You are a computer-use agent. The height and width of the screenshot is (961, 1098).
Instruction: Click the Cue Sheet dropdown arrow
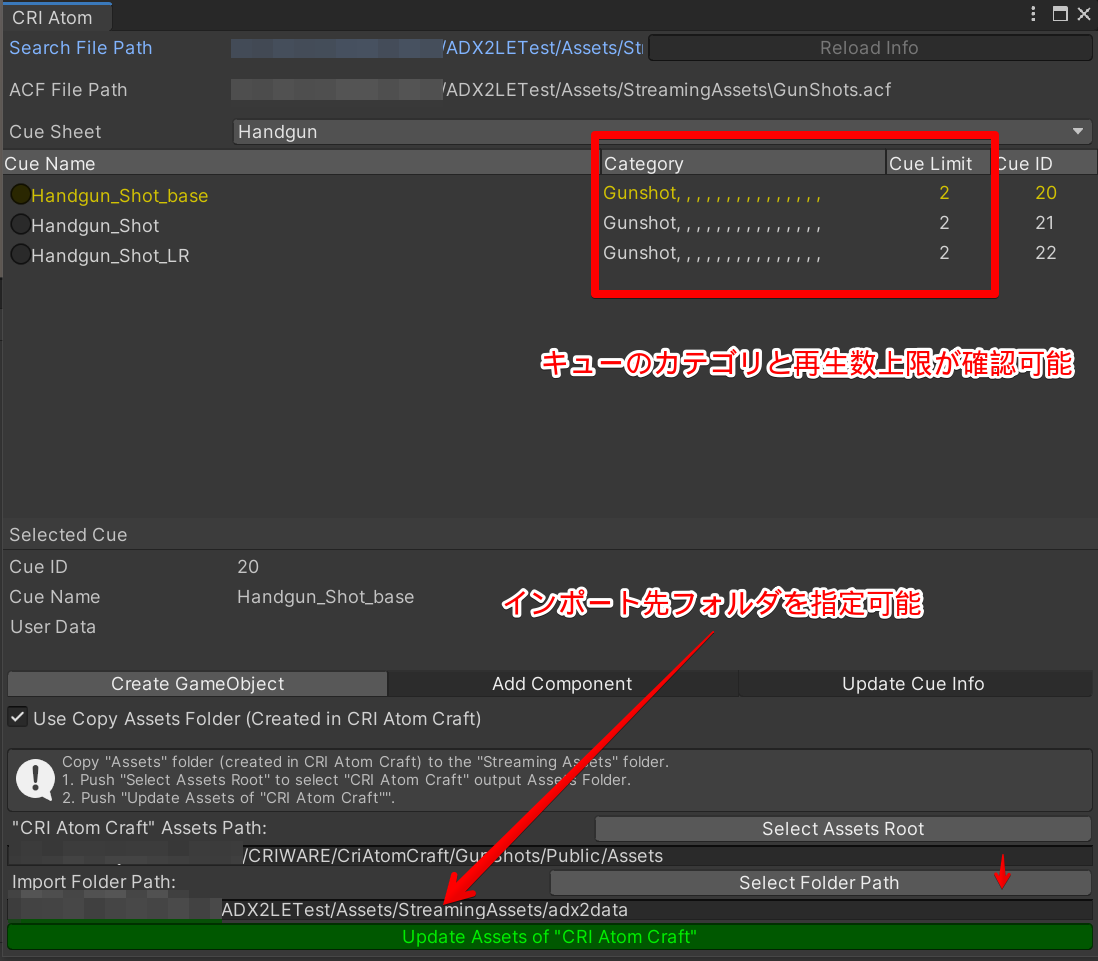tap(1077, 132)
